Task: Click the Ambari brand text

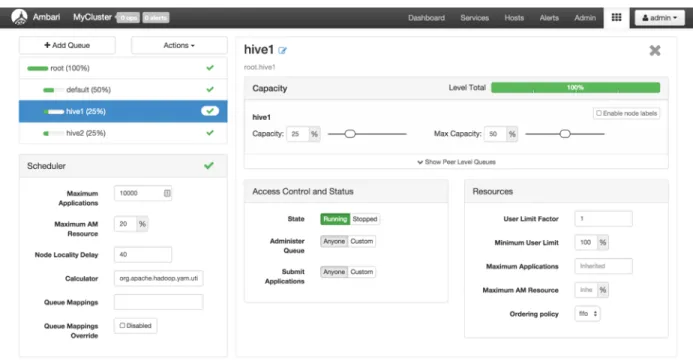Action: point(46,17)
